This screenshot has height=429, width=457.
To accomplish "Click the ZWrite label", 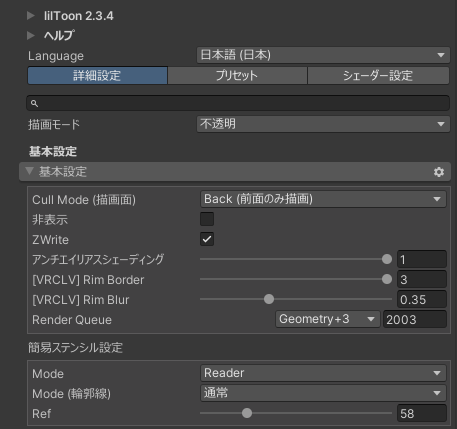I will tap(50, 240).
